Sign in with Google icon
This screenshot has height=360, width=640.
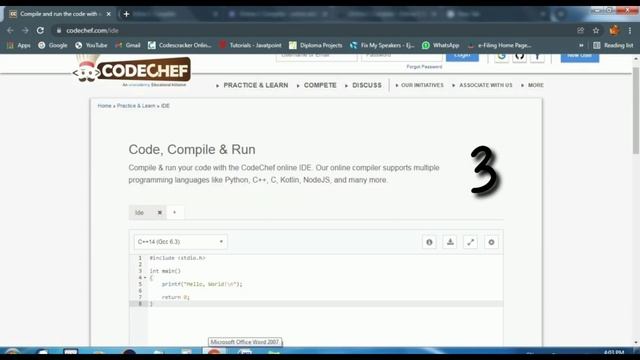(502, 56)
